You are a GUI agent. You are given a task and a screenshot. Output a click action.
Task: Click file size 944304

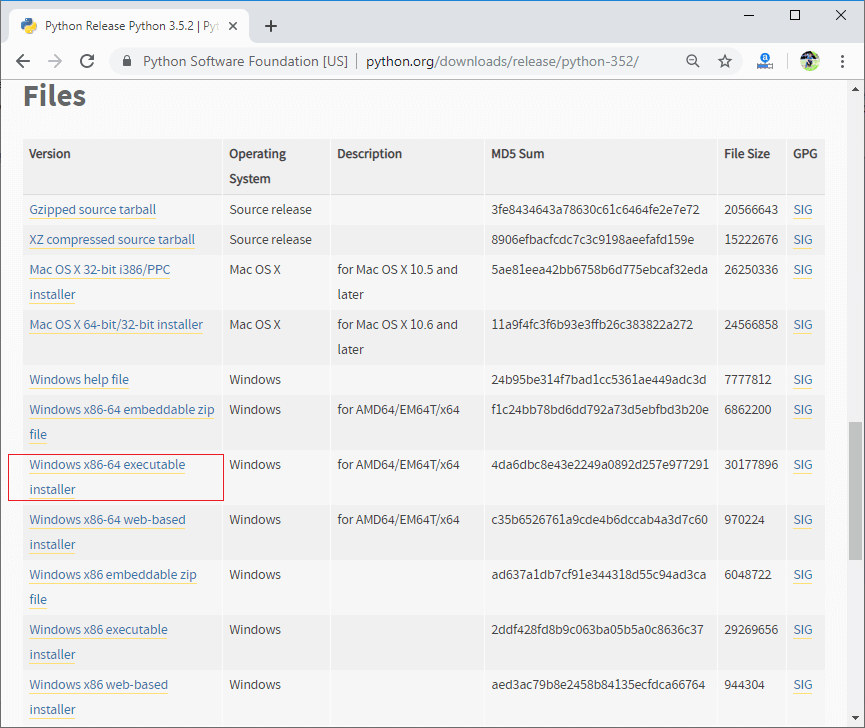pos(744,684)
